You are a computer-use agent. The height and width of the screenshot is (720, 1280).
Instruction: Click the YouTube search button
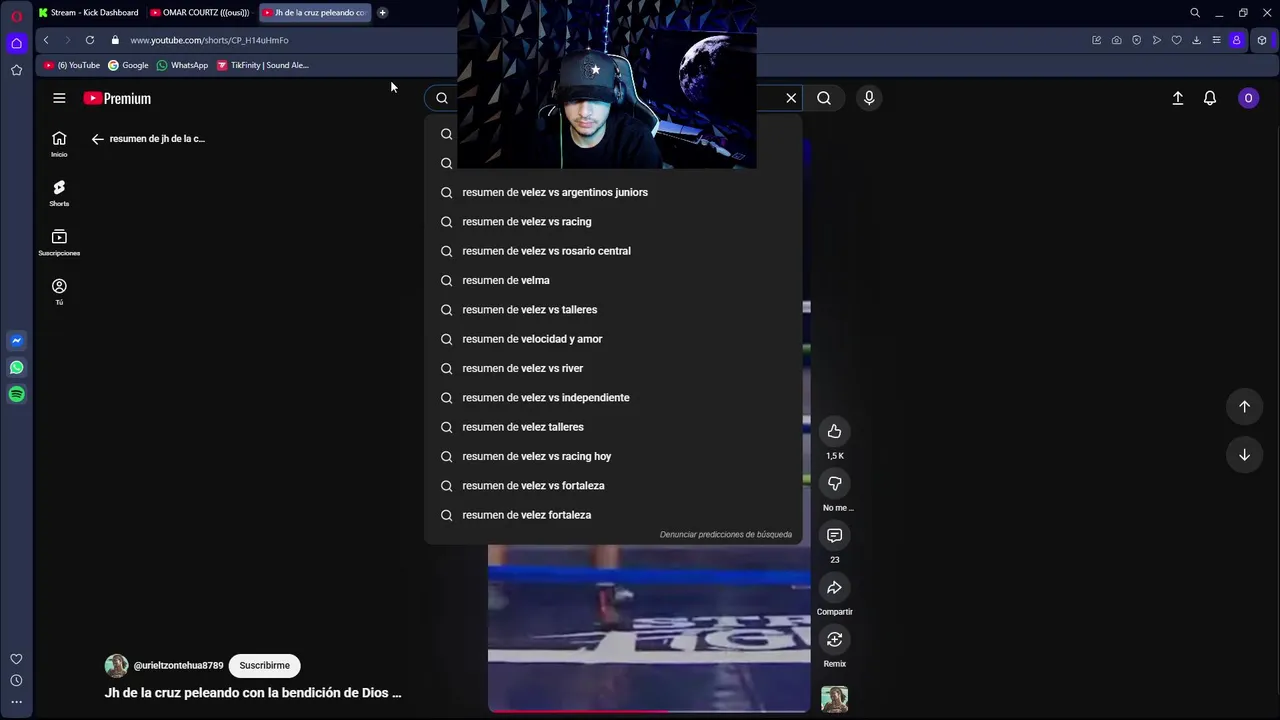coord(824,98)
